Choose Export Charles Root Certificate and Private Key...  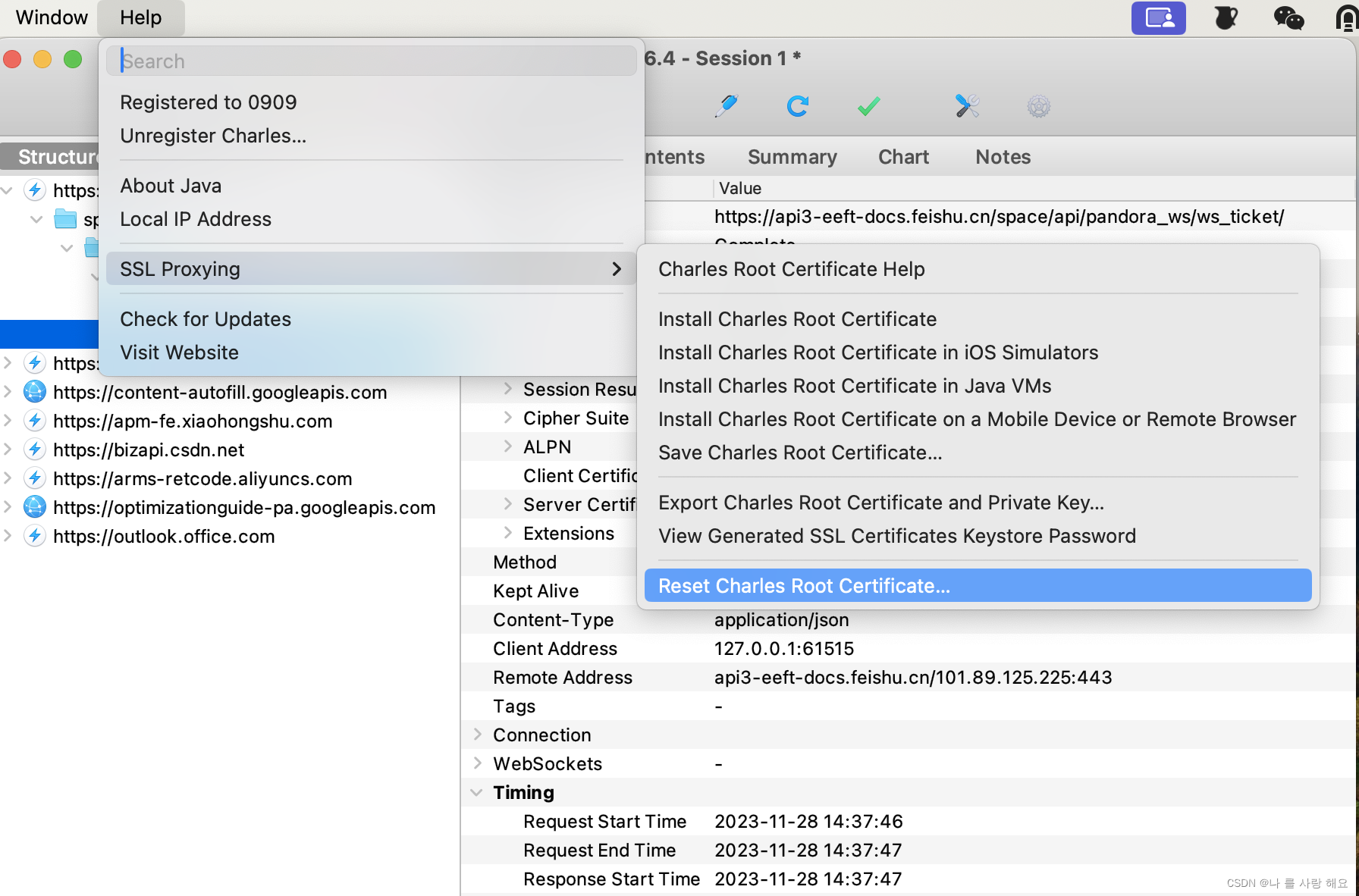coord(978,503)
